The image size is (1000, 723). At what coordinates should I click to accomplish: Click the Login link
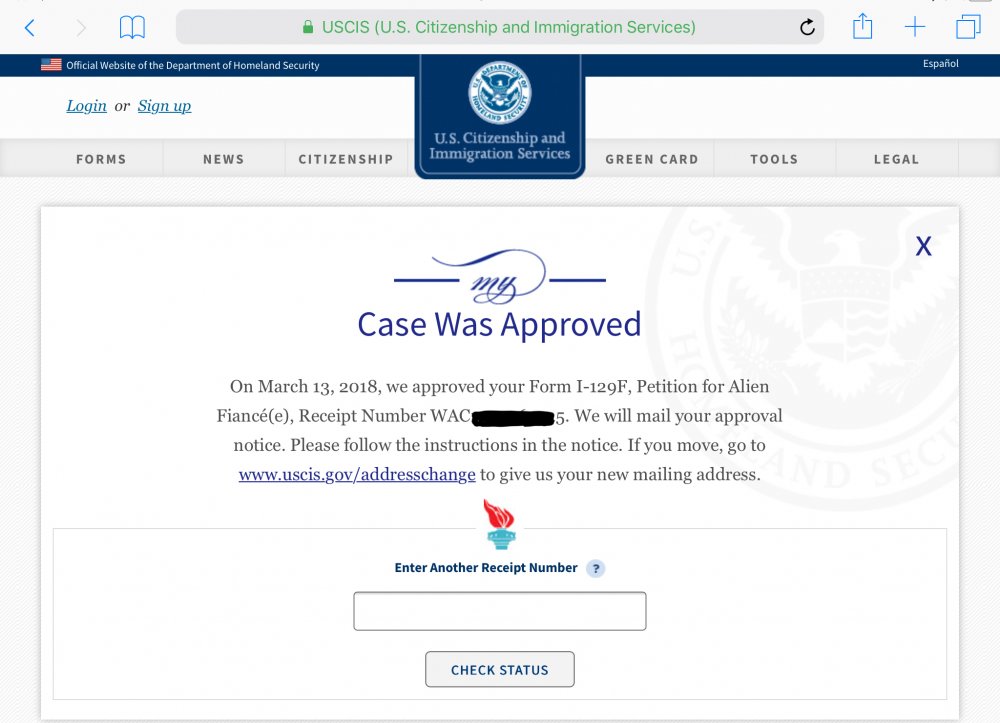pos(86,106)
